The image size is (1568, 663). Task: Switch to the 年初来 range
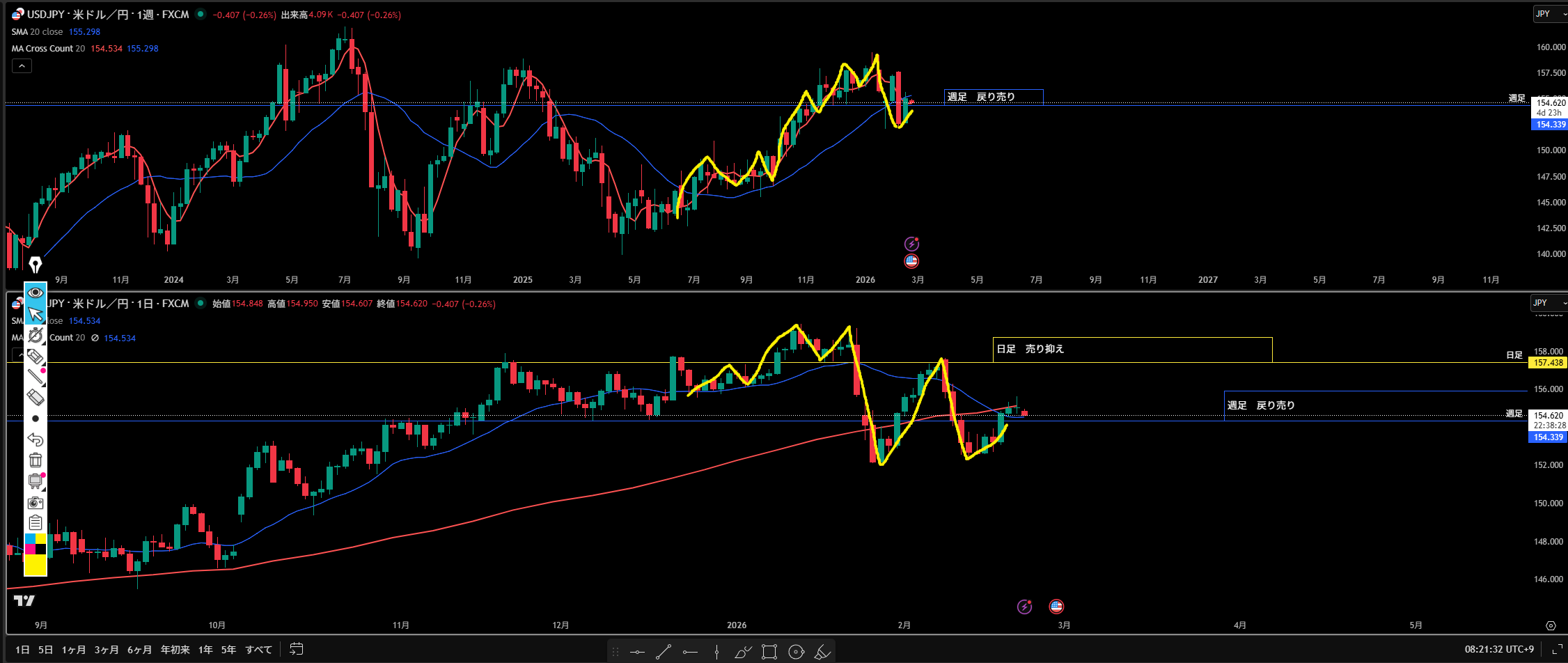point(175,650)
